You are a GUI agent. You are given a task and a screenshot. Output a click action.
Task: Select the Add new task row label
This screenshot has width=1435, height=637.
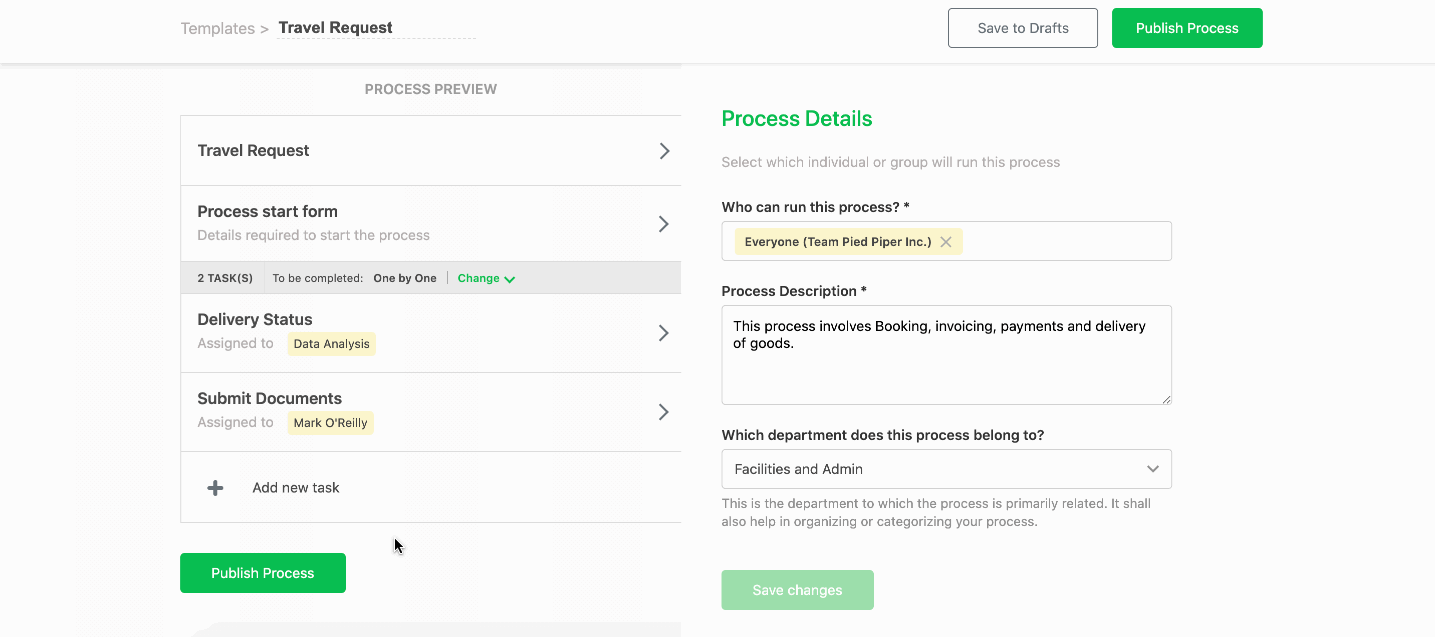point(296,488)
